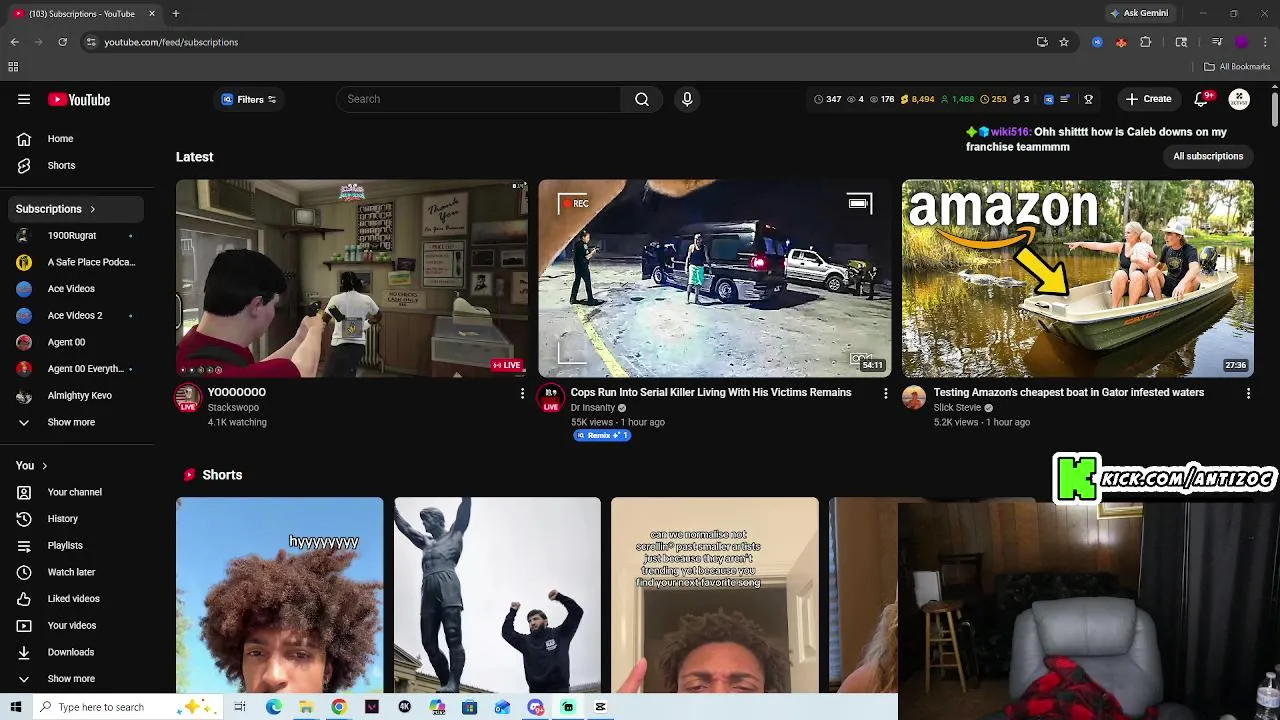Screen dimensions: 1280x720
Task: Open more options for YOOOOOOO video
Action: (x=522, y=394)
